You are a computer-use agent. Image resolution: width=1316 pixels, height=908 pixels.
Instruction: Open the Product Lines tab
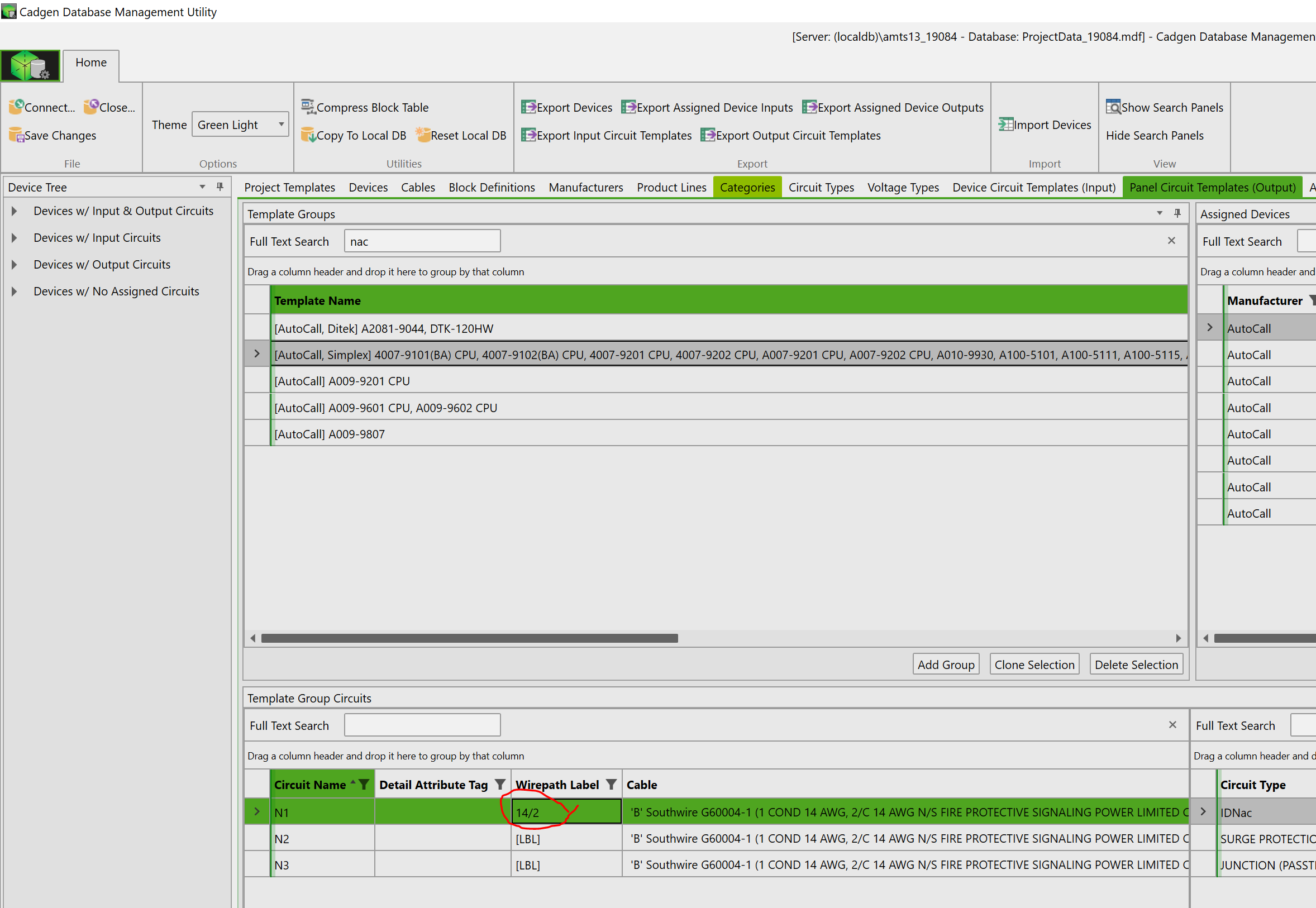[671, 187]
